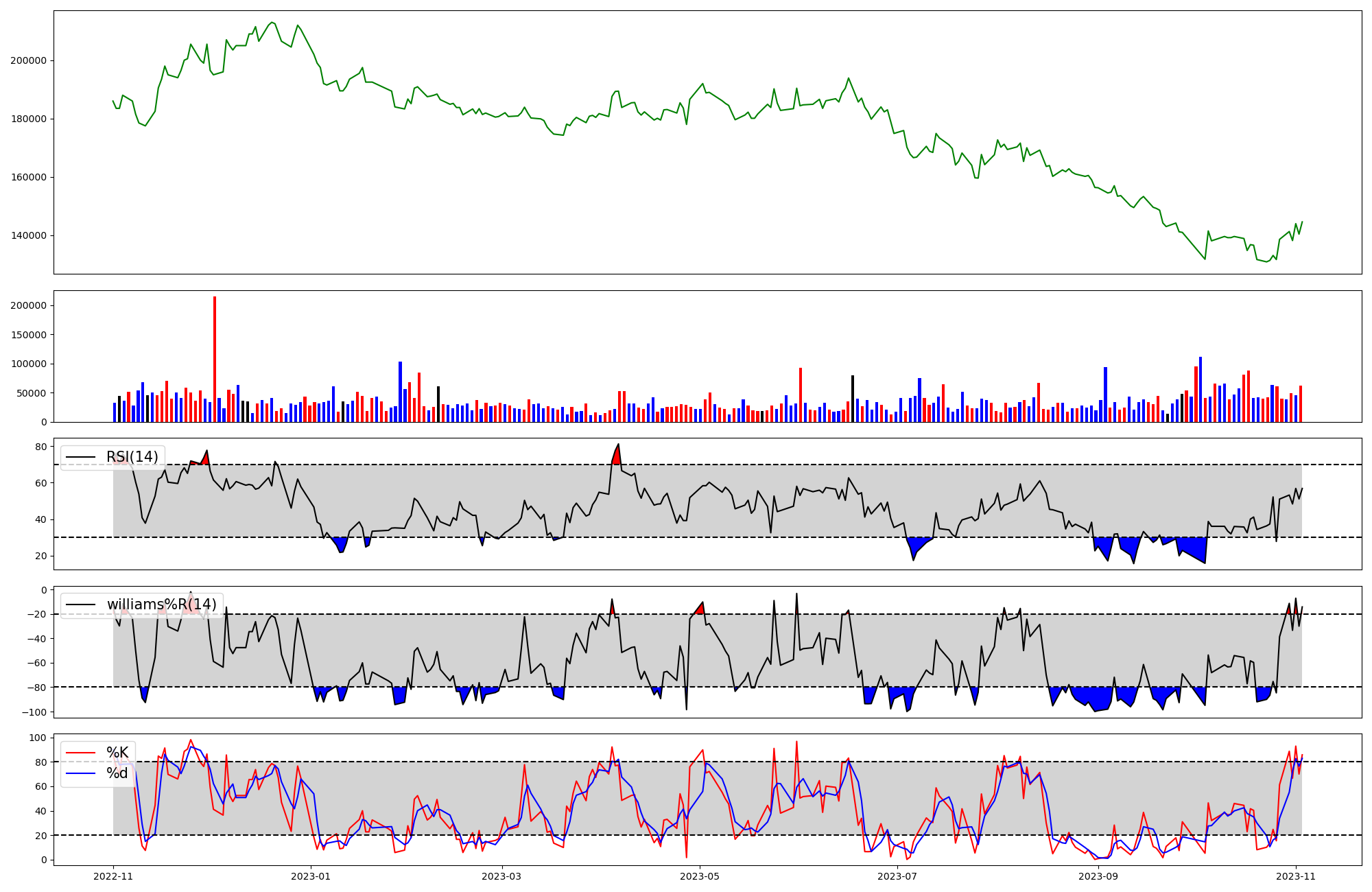Viewport: 1372px width, 892px height.
Task: Click the 2022-11 x-axis date label
Action: tap(113, 876)
